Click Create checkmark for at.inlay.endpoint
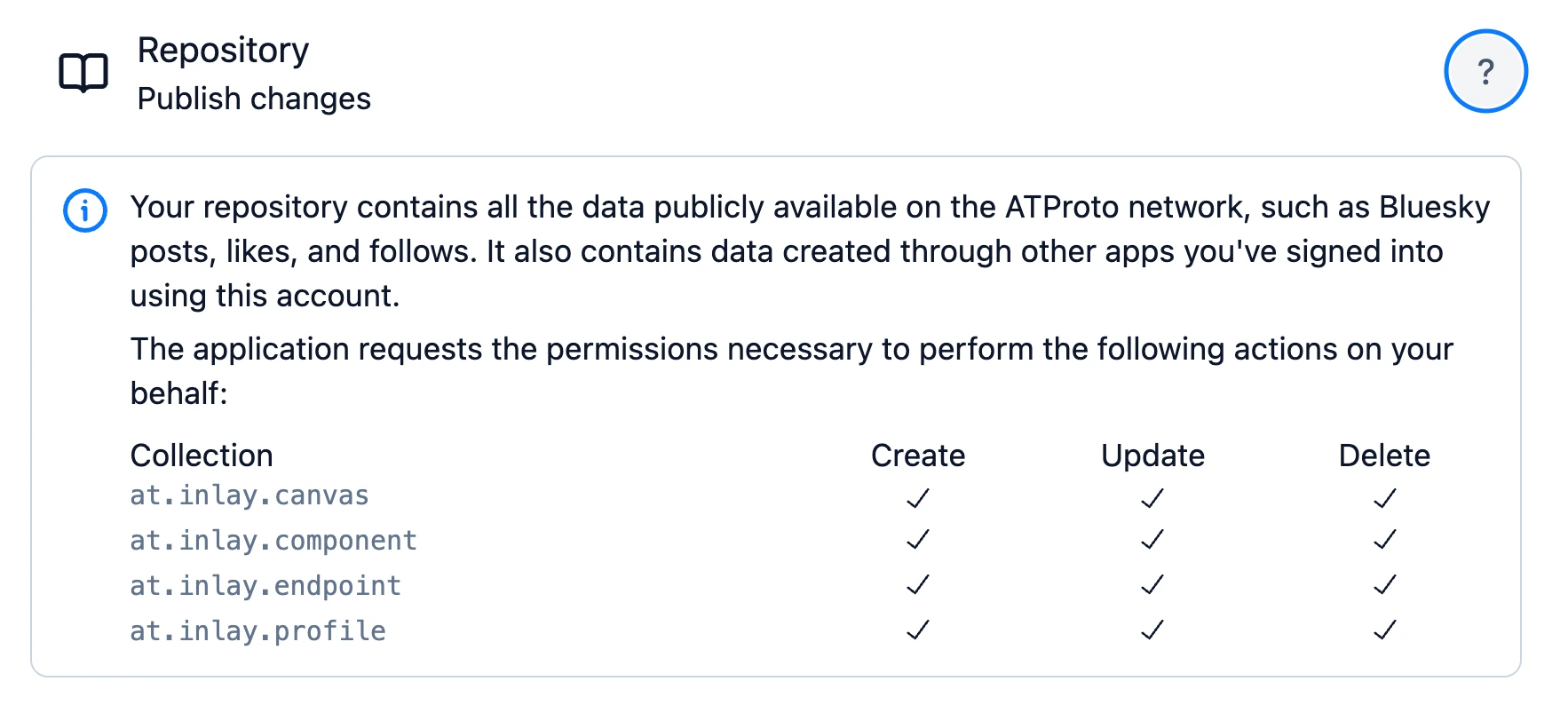The width and height of the screenshot is (1568, 721). click(x=918, y=585)
